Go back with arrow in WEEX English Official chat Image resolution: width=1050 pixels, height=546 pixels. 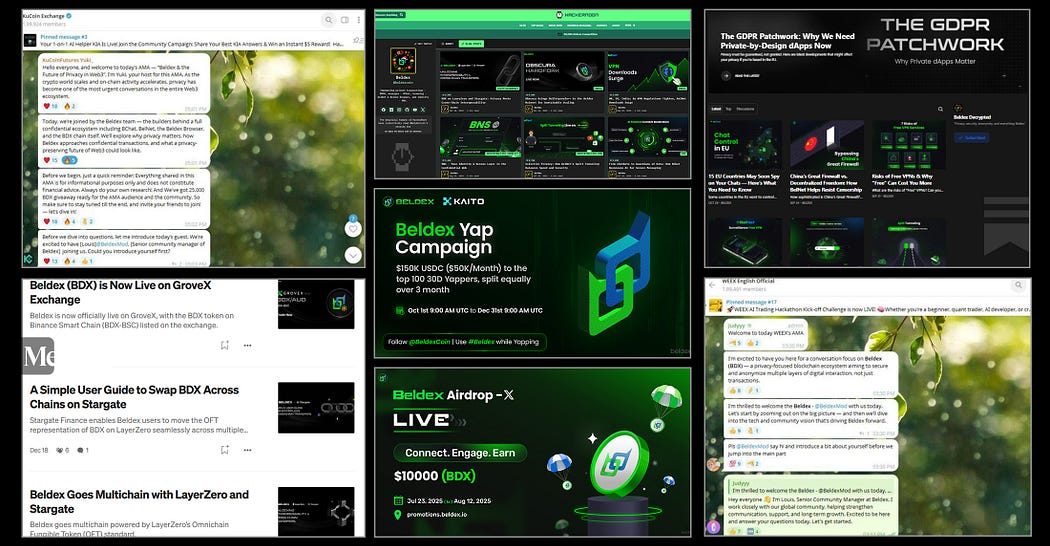(x=712, y=285)
